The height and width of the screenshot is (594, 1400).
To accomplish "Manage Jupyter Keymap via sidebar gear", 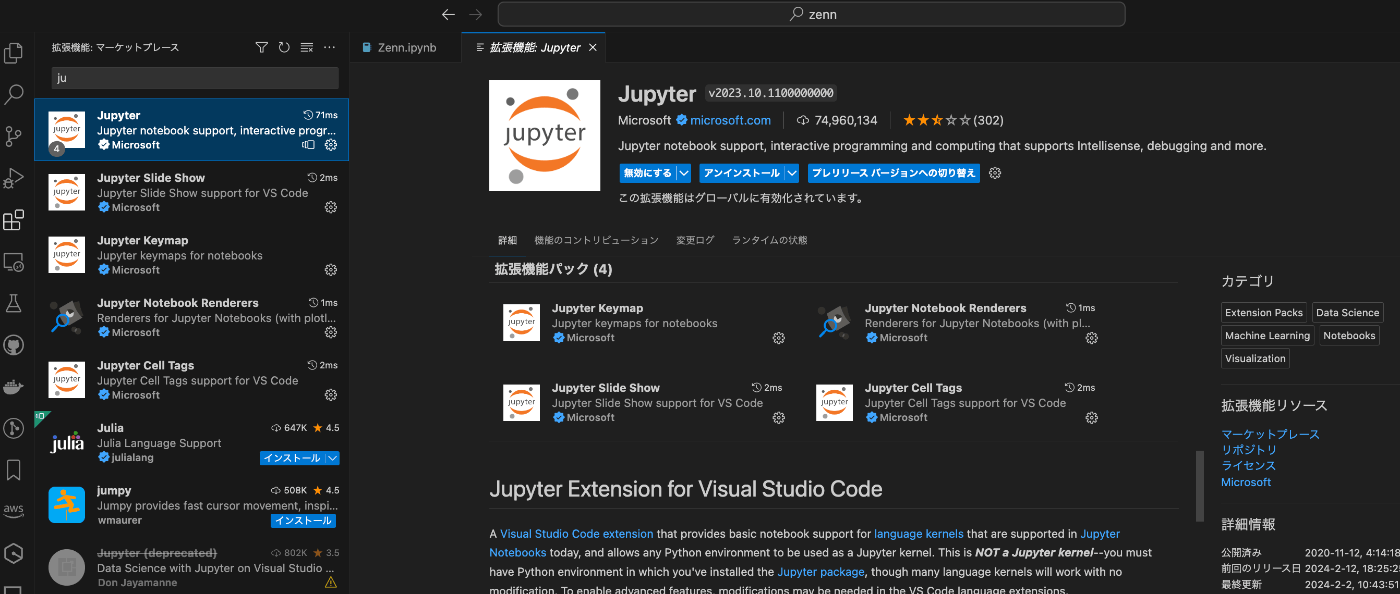I will coord(331,270).
